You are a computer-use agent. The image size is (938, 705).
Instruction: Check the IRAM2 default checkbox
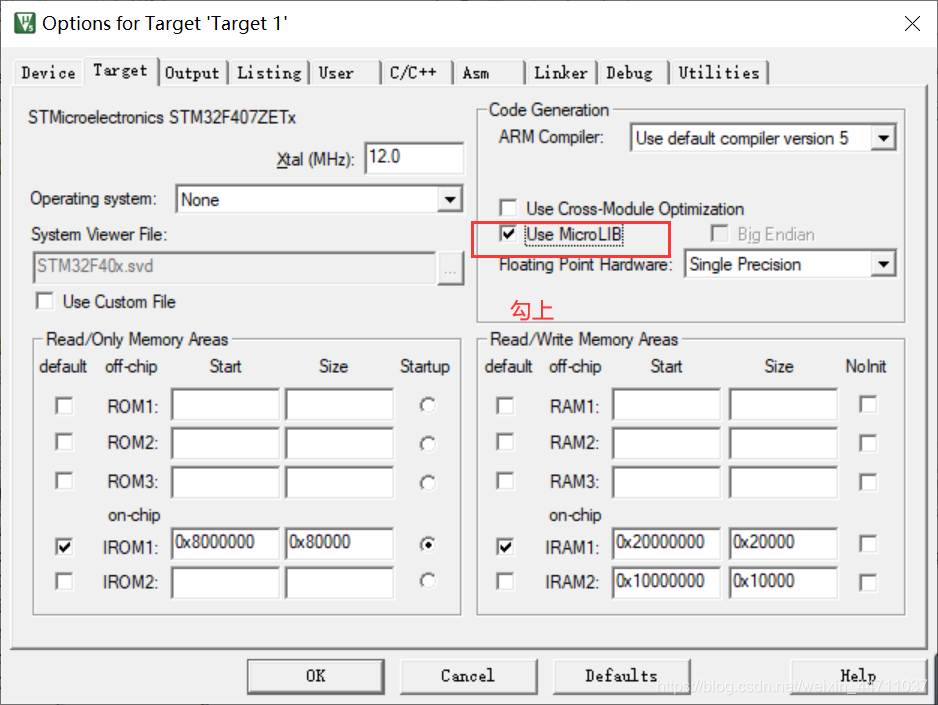[x=505, y=581]
